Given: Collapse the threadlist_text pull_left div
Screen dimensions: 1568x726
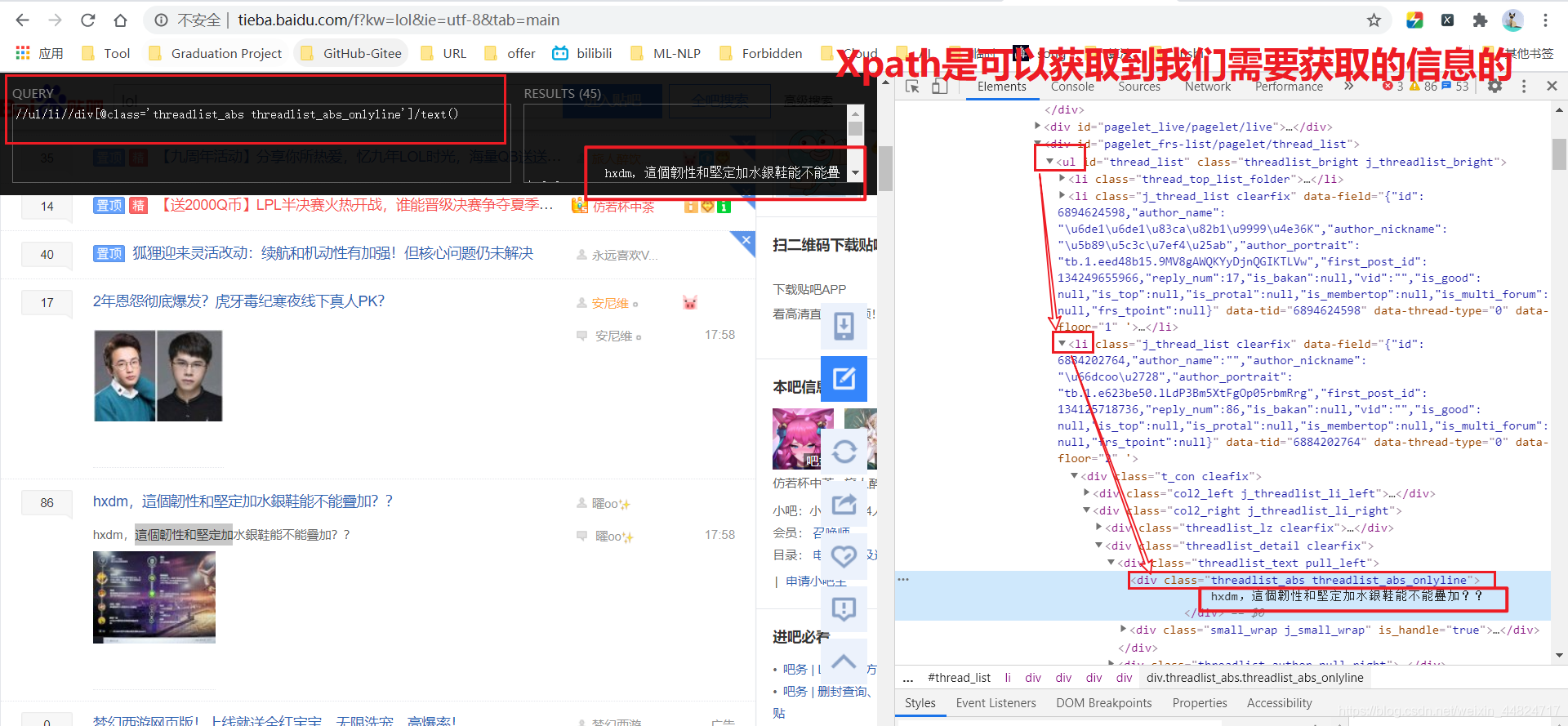Looking at the screenshot, I should pyautogui.click(x=1111, y=563).
